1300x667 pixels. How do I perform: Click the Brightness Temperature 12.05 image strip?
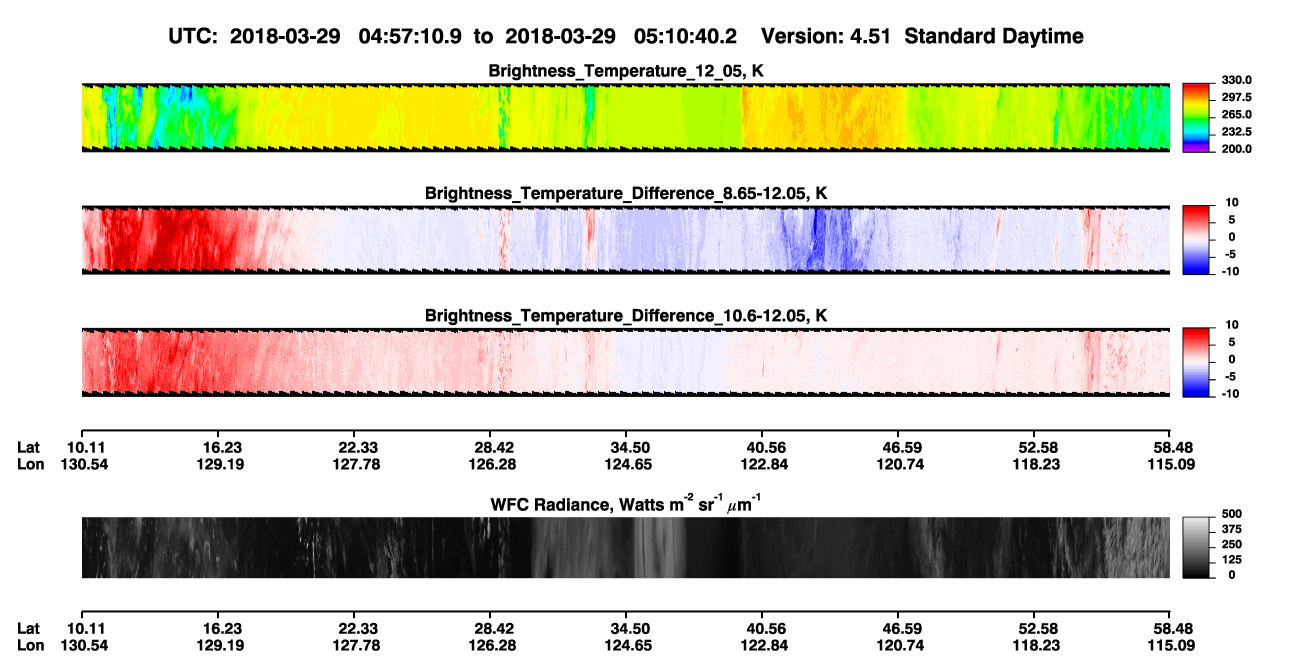tap(625, 117)
